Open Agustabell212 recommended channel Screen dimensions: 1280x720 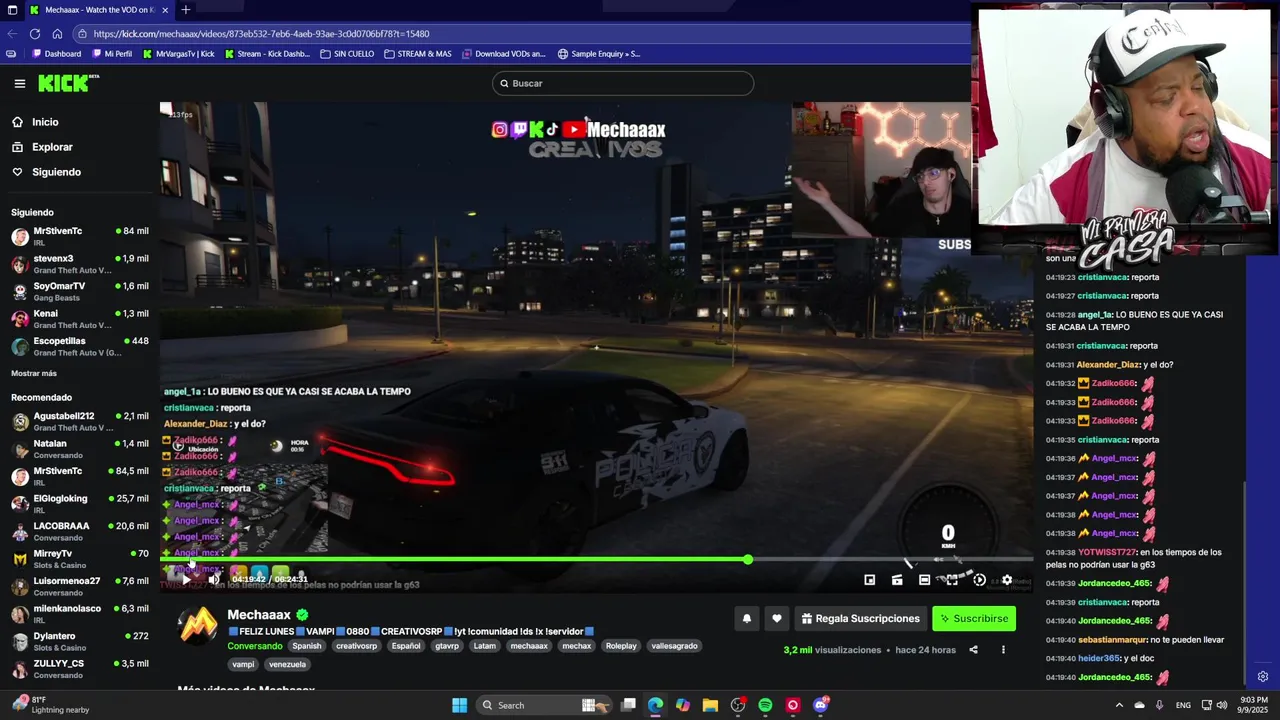click(80, 421)
